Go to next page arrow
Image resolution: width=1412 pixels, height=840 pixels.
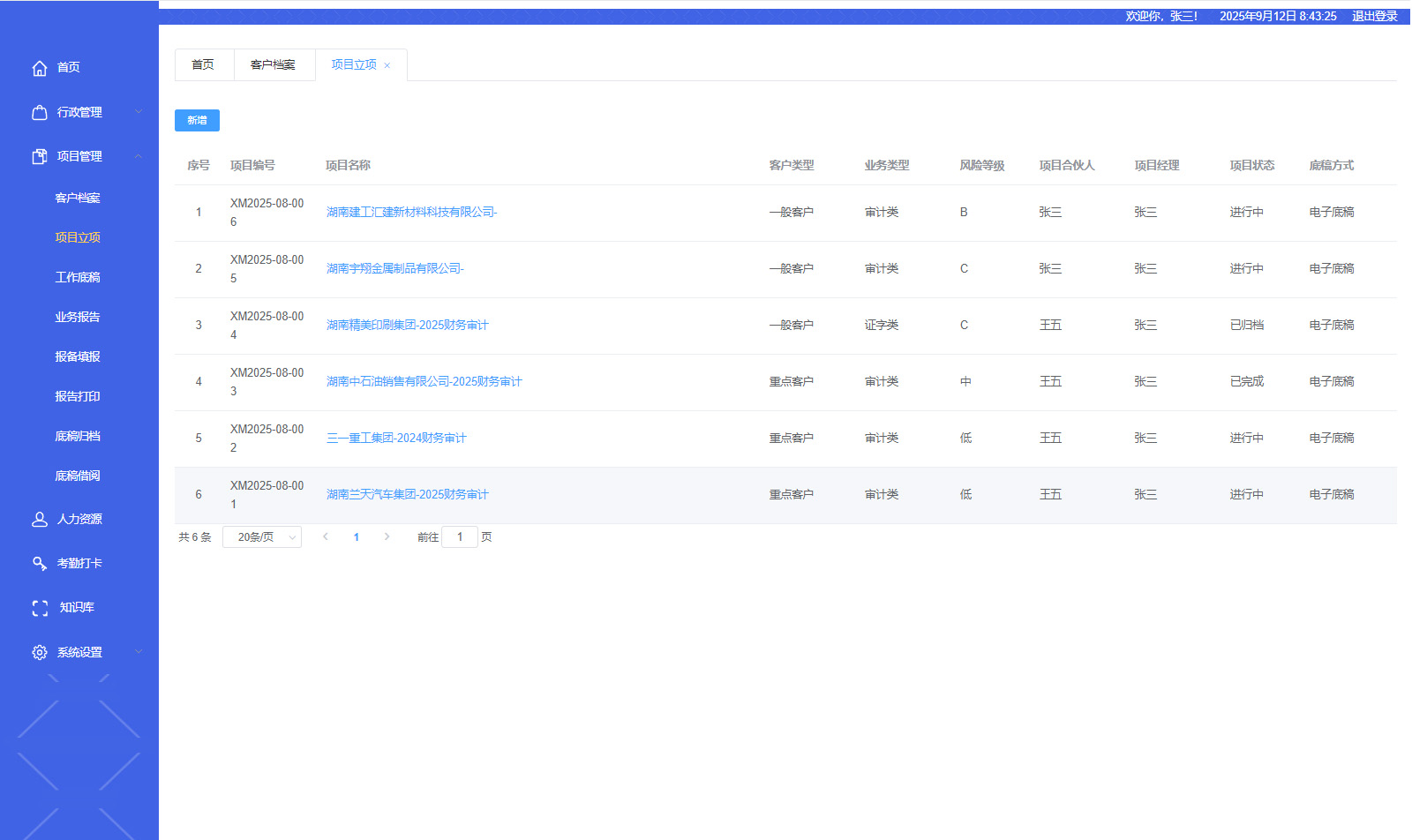(x=387, y=537)
